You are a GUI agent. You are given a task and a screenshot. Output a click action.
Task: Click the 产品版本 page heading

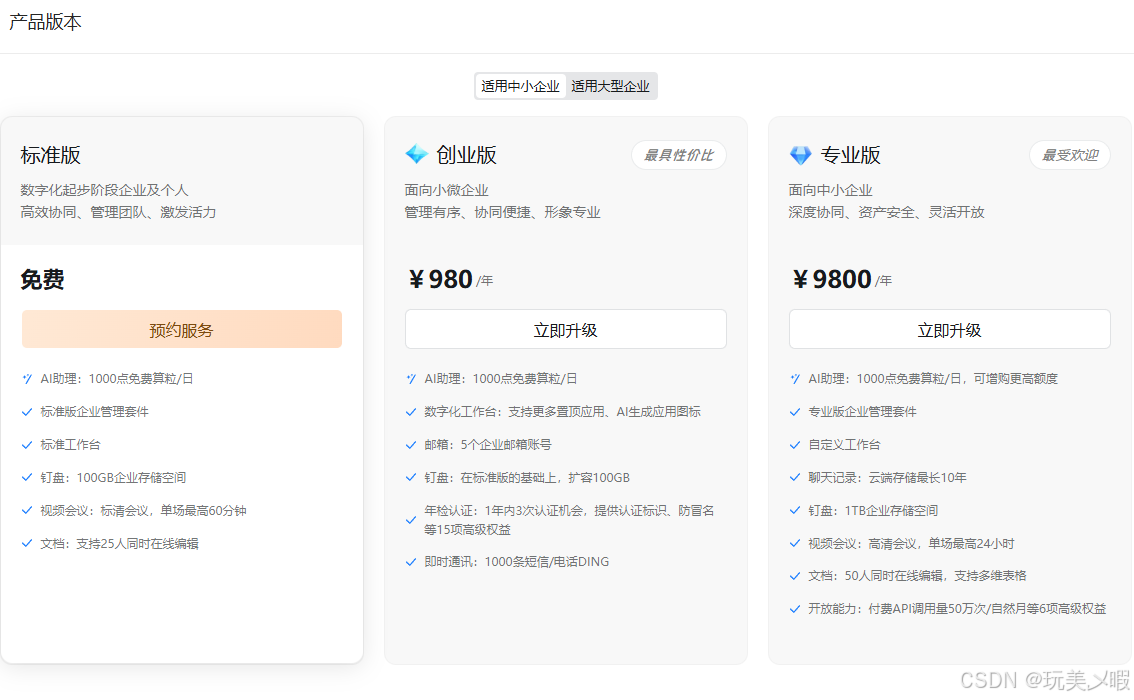(x=45, y=22)
